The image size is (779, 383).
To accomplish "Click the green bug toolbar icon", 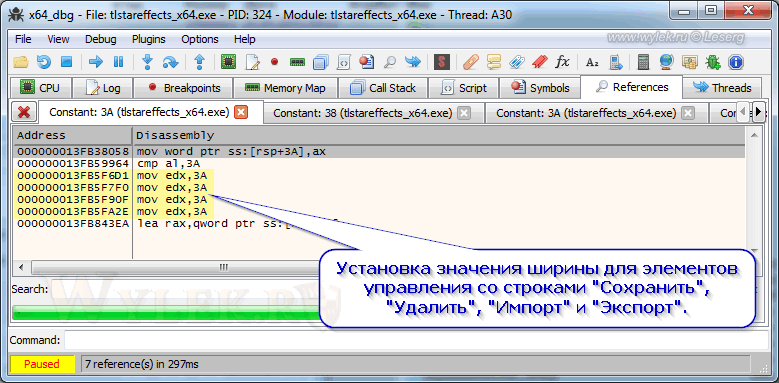I will point(713,62).
